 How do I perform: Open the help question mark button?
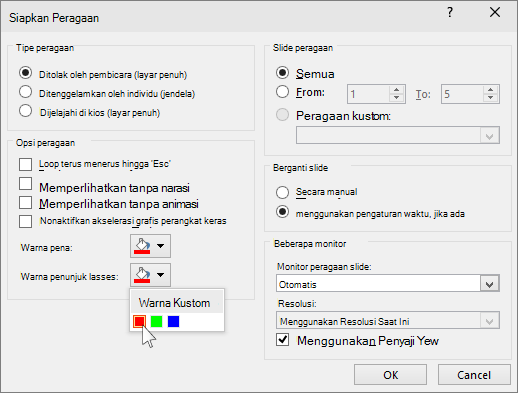tap(450, 13)
